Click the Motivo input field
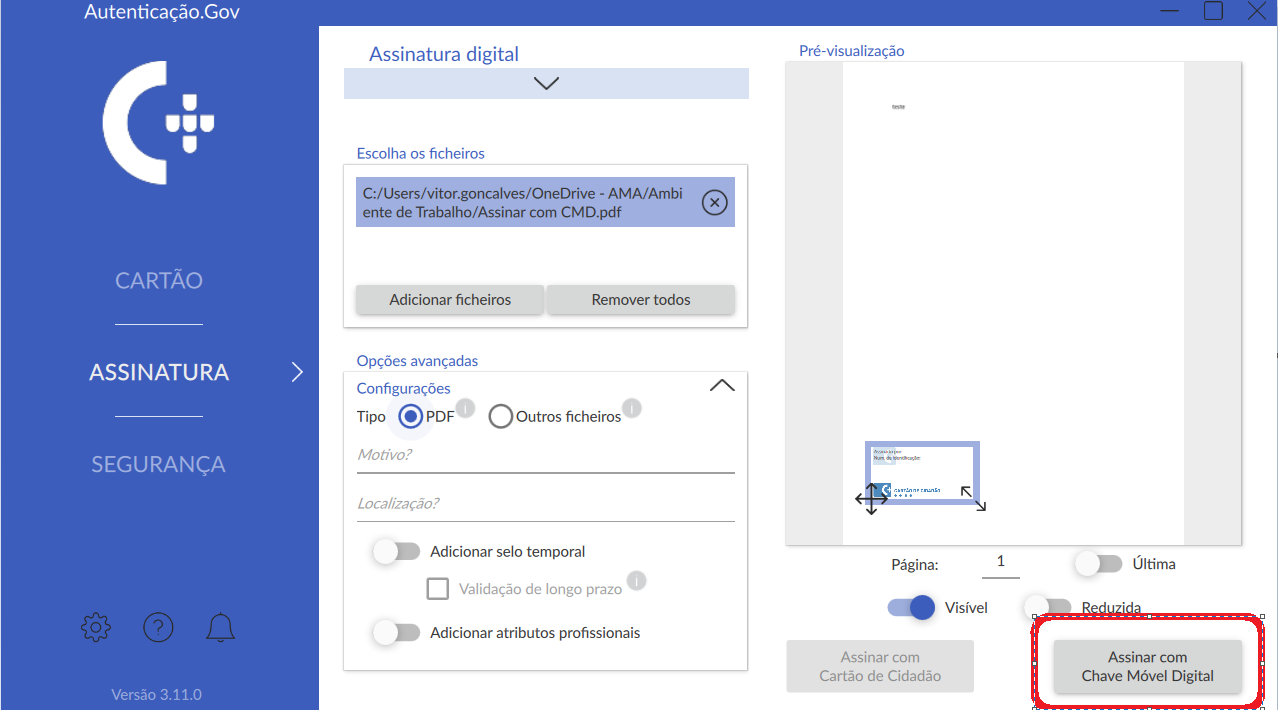This screenshot has height=710, width=1278. [546, 455]
